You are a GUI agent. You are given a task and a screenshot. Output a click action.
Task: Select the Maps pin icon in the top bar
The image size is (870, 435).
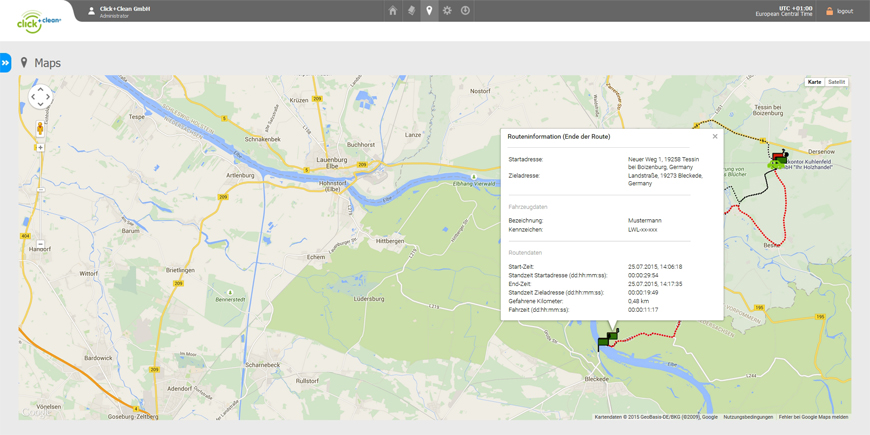(x=429, y=11)
